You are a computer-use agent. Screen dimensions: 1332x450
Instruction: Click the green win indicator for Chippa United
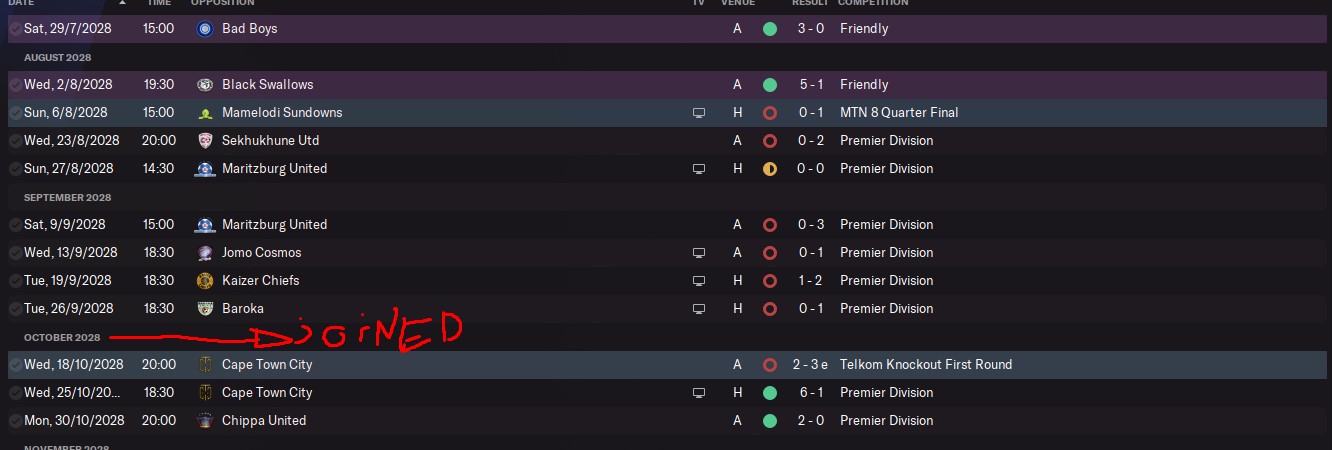tap(769, 421)
